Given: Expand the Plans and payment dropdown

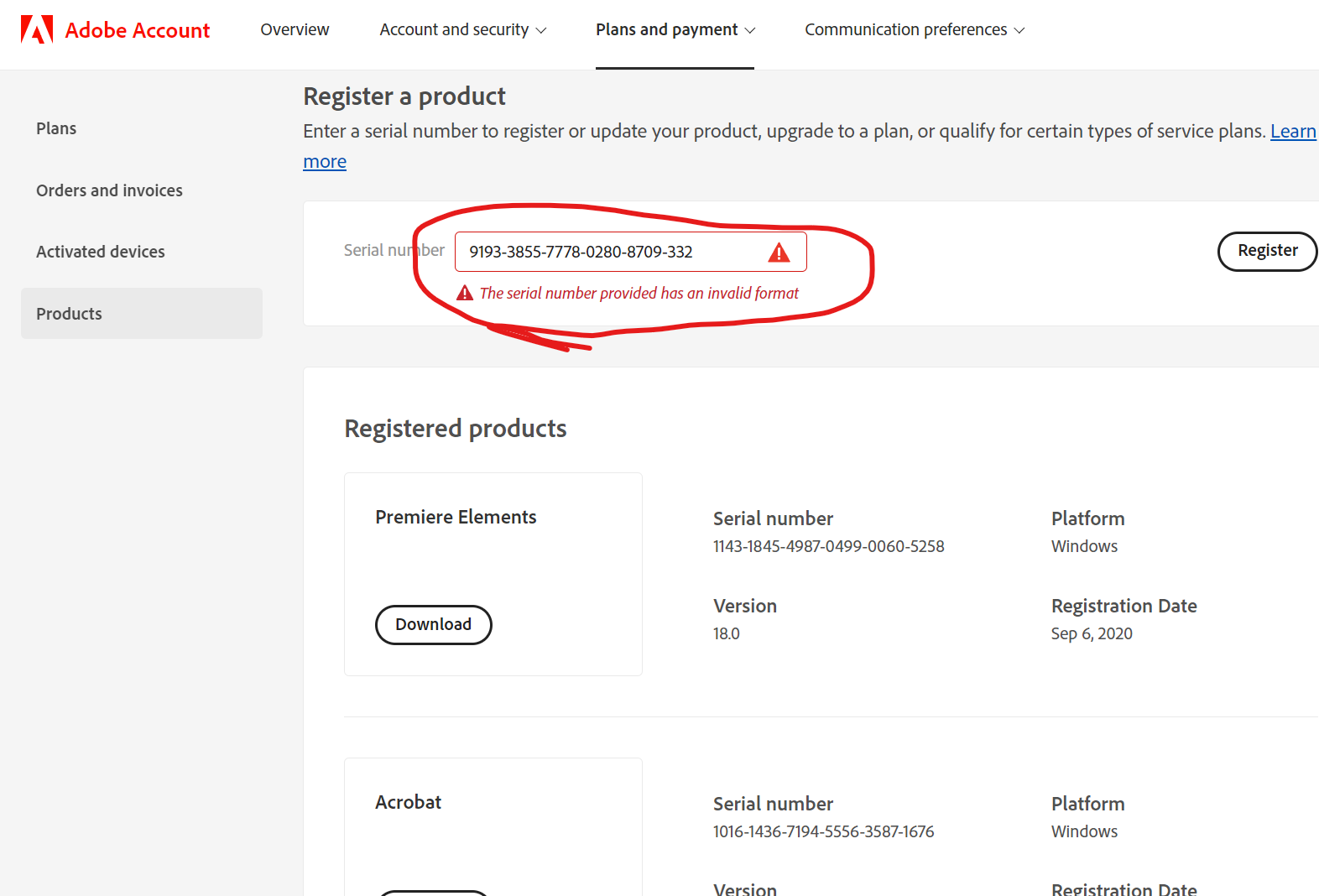Looking at the screenshot, I should point(675,30).
